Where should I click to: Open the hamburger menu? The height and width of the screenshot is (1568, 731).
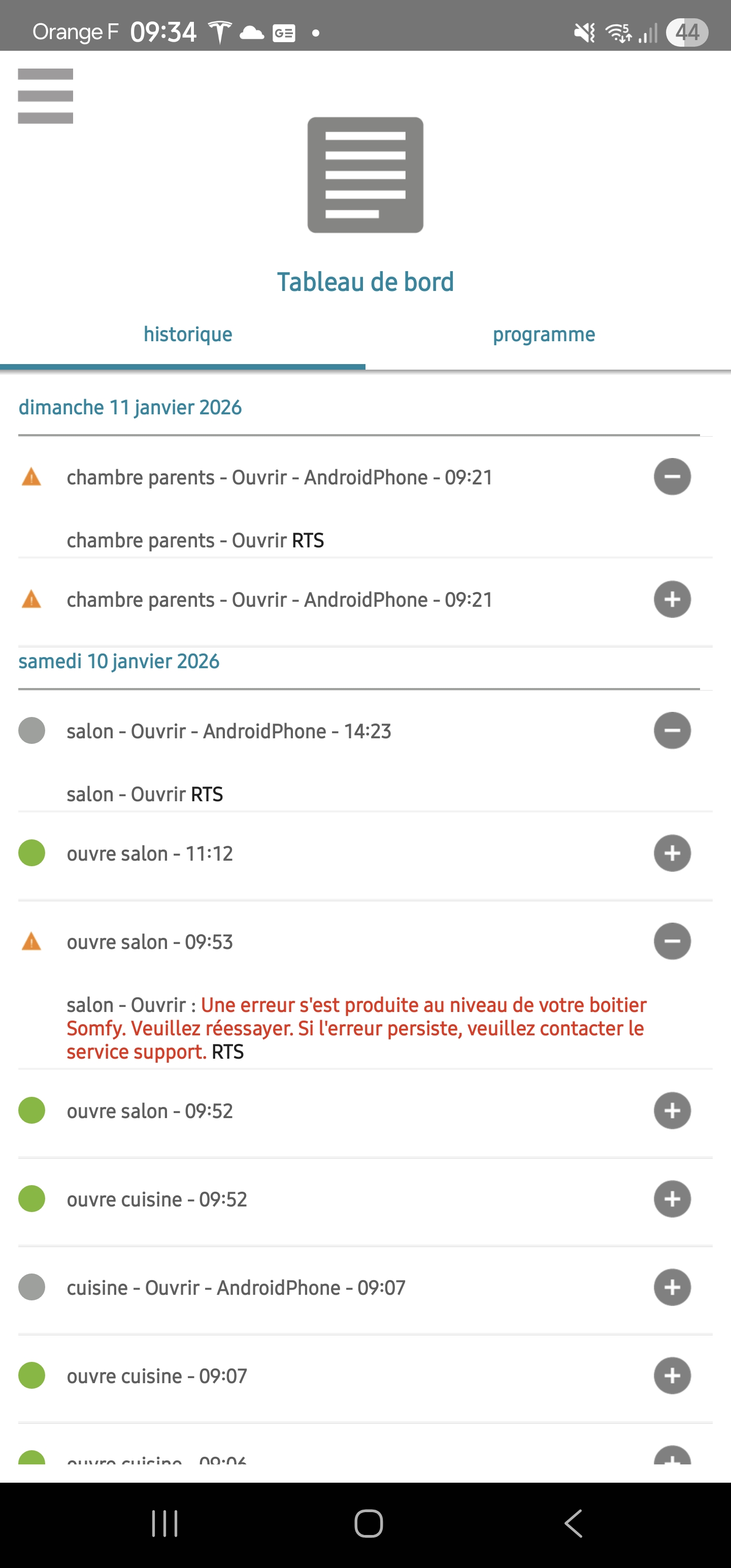pyautogui.click(x=46, y=96)
